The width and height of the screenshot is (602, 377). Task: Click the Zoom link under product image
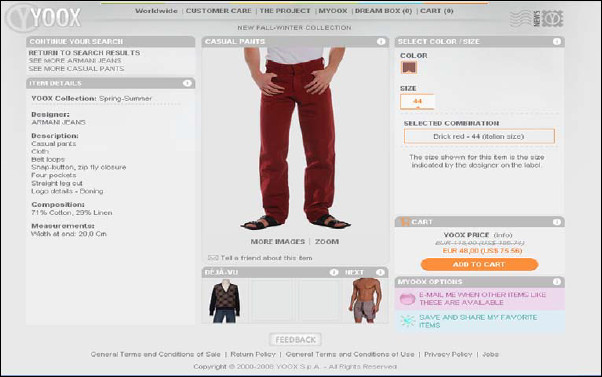[327, 242]
